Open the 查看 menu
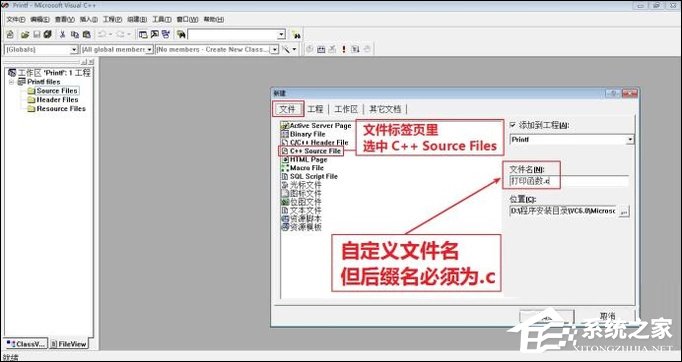Viewport: 682px width, 362px height. click(x=65, y=19)
